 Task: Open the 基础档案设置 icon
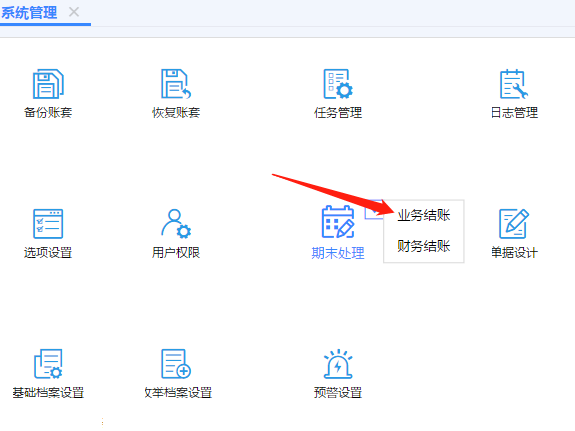pos(48,364)
